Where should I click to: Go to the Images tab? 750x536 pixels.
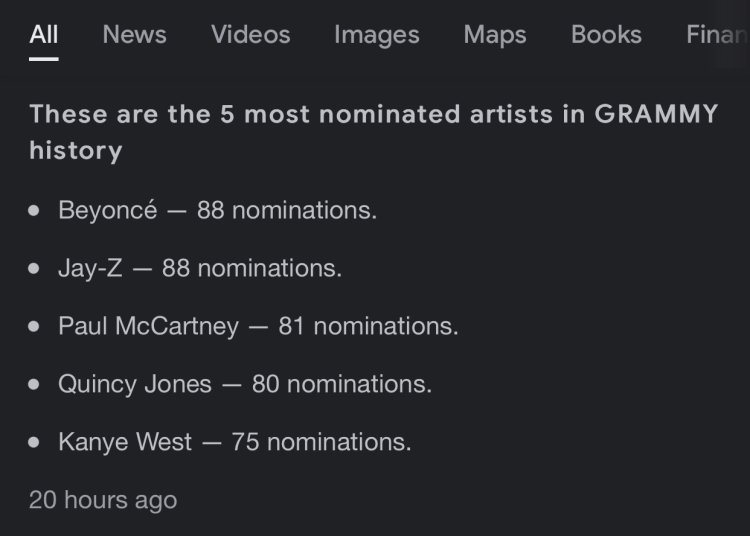click(x=376, y=35)
